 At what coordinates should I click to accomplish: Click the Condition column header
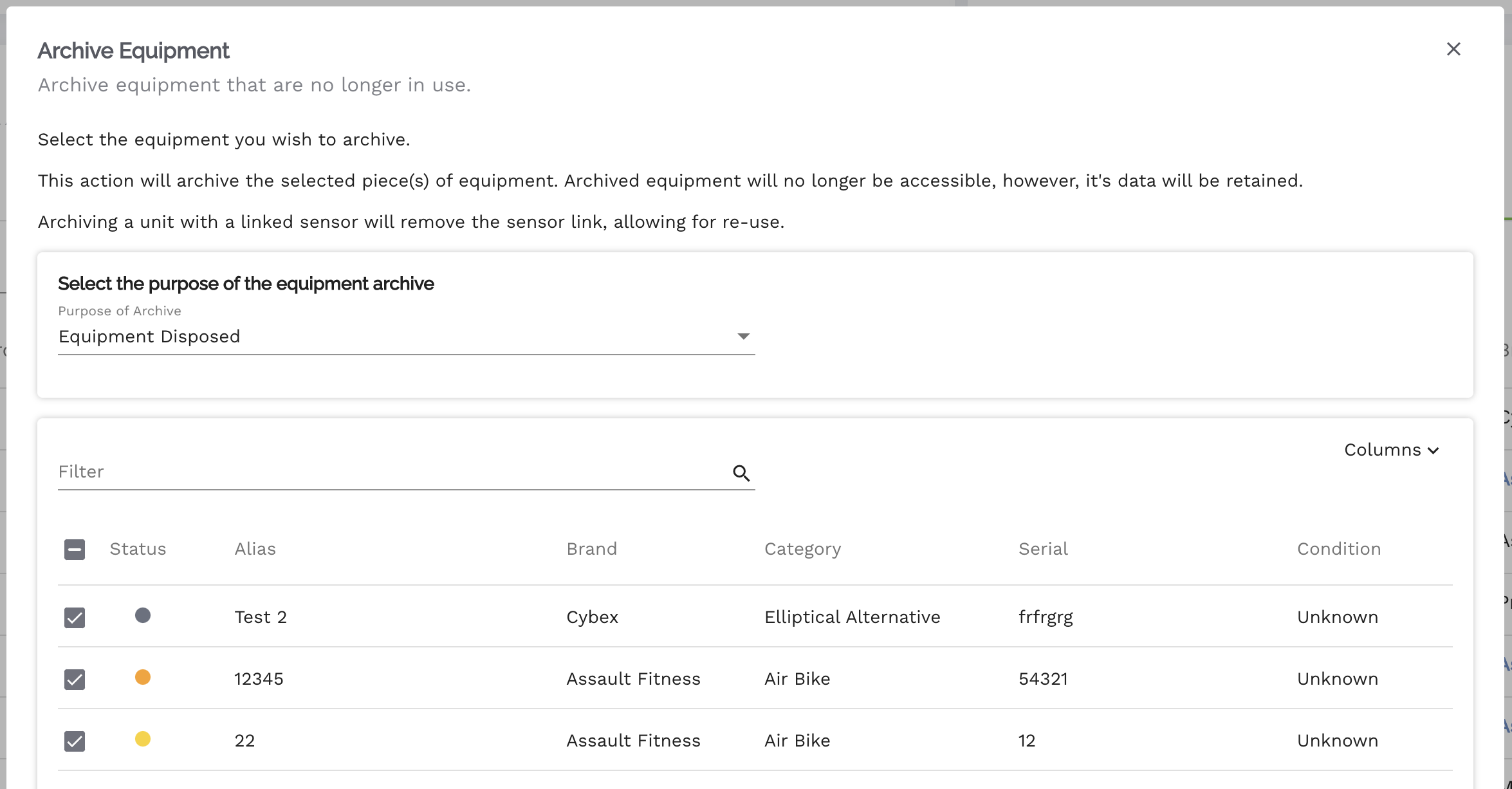(1338, 549)
